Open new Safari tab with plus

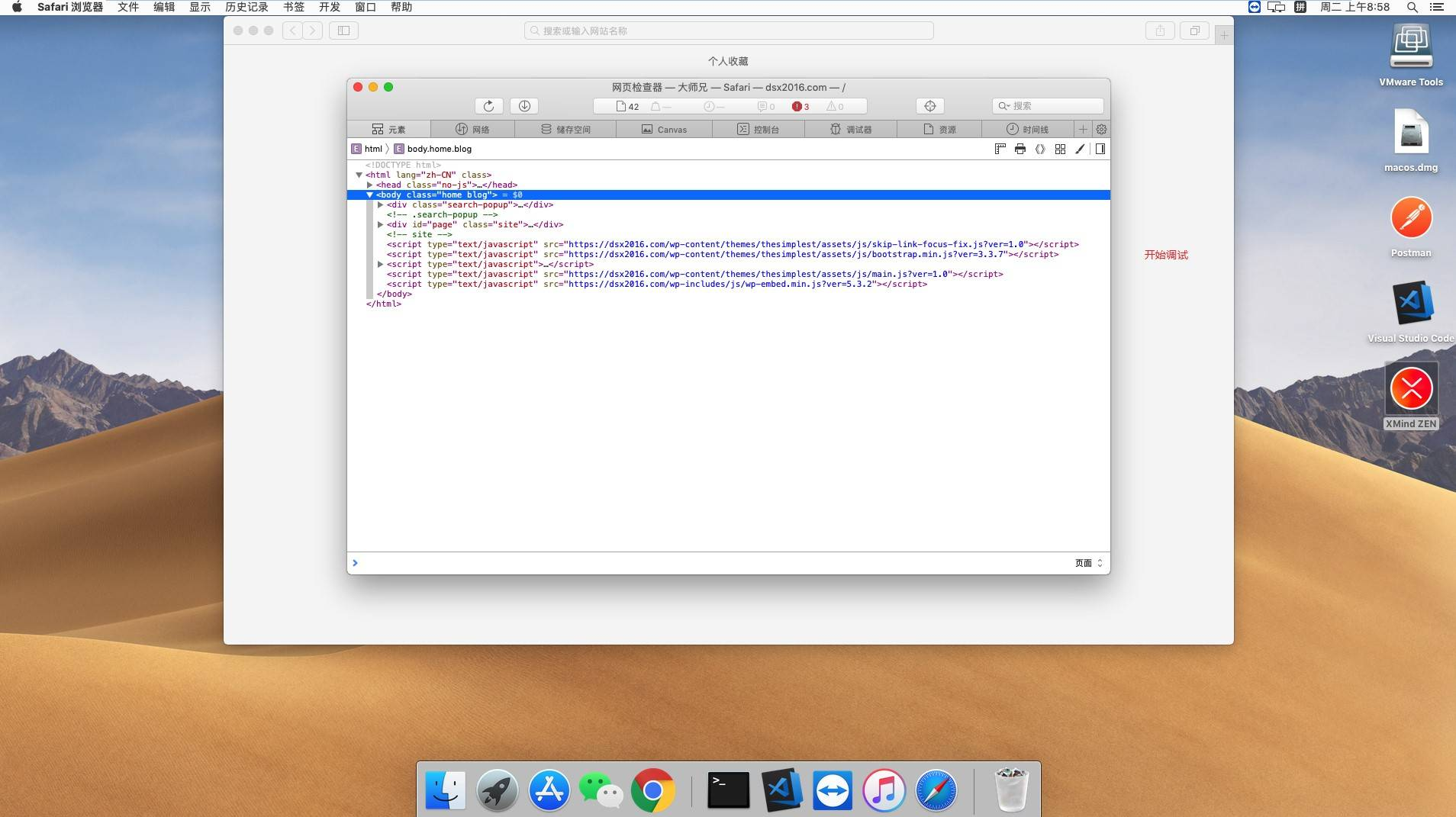[x=1224, y=34]
